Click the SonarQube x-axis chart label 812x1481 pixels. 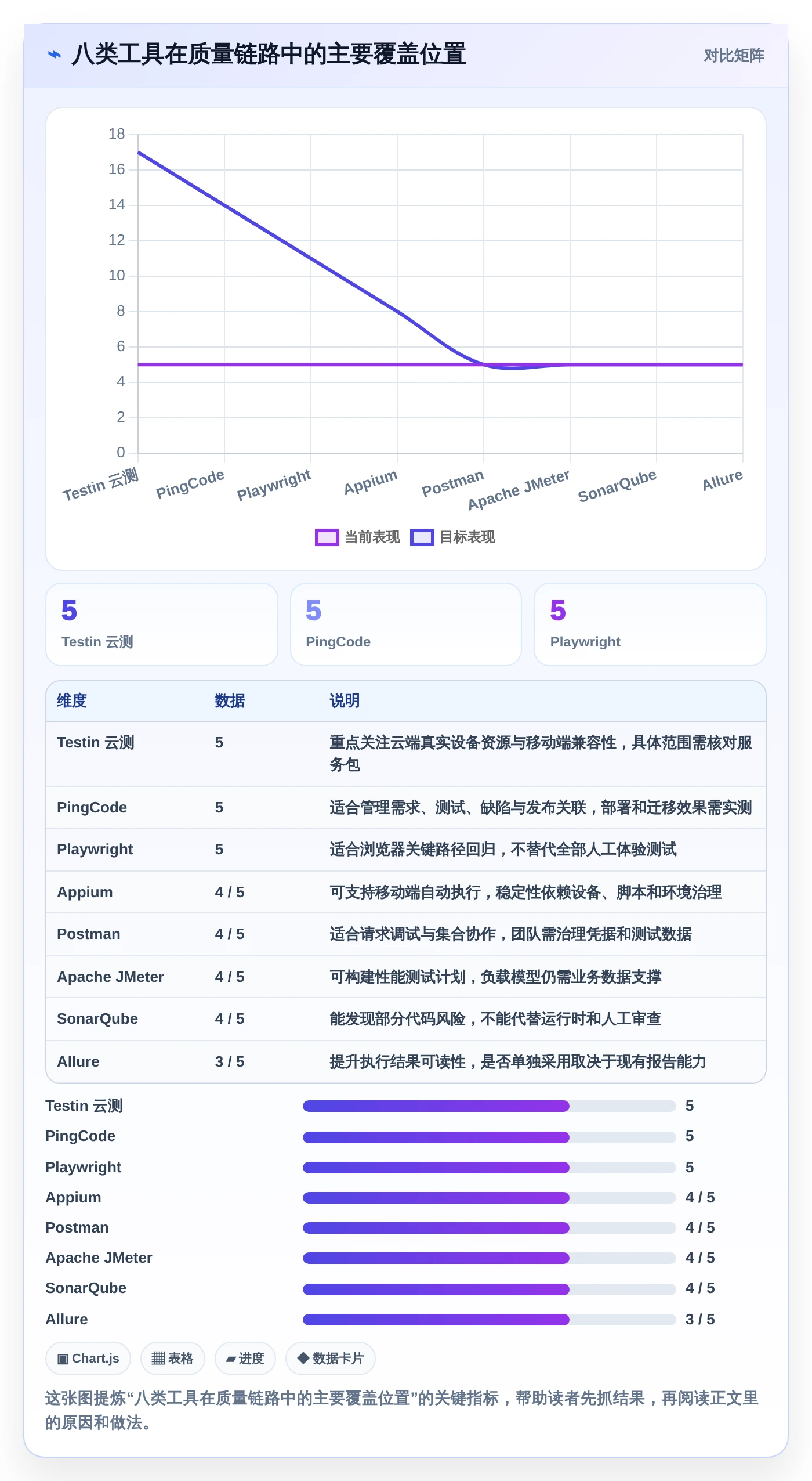pos(617,486)
